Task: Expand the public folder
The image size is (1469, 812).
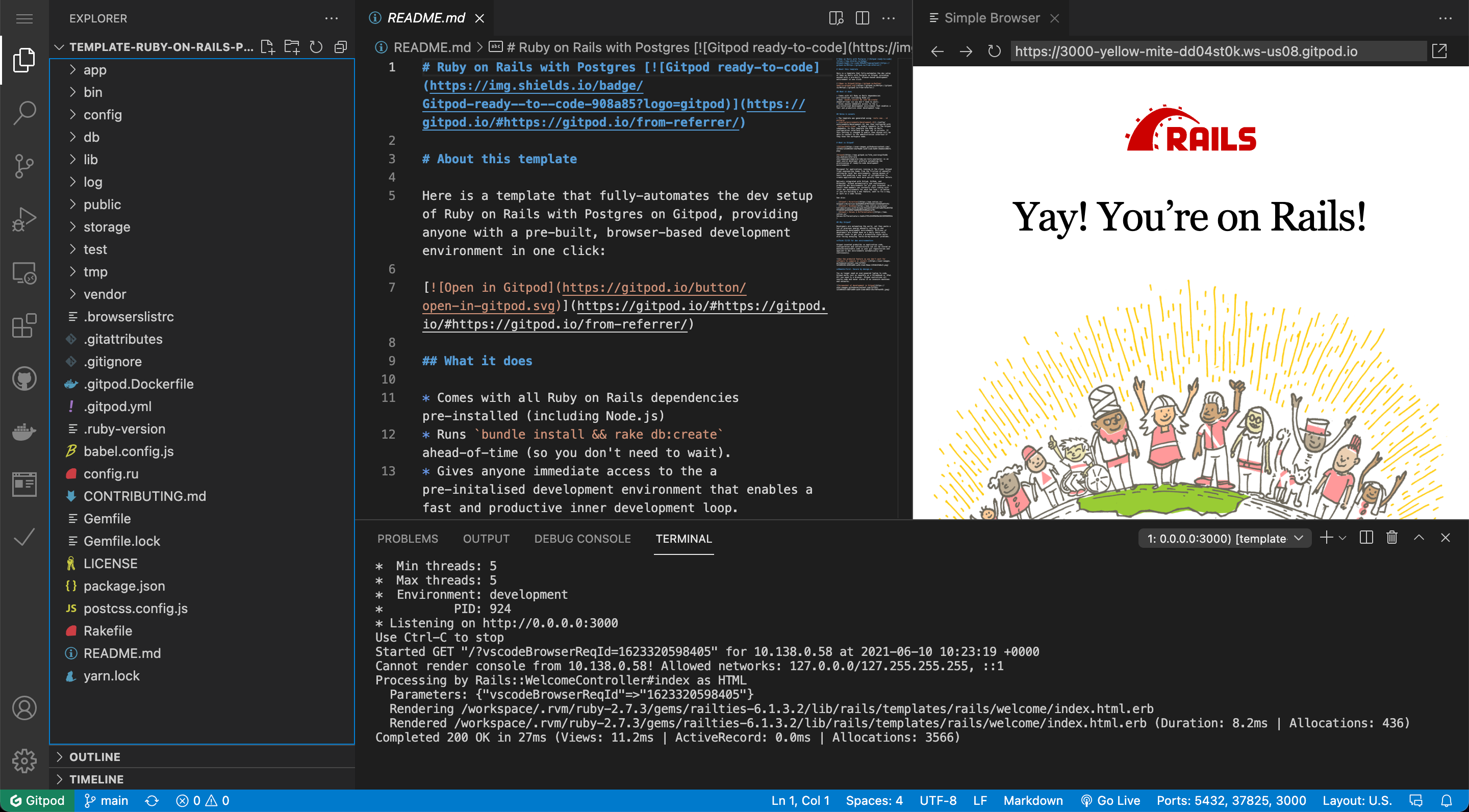Action: (202, 204)
